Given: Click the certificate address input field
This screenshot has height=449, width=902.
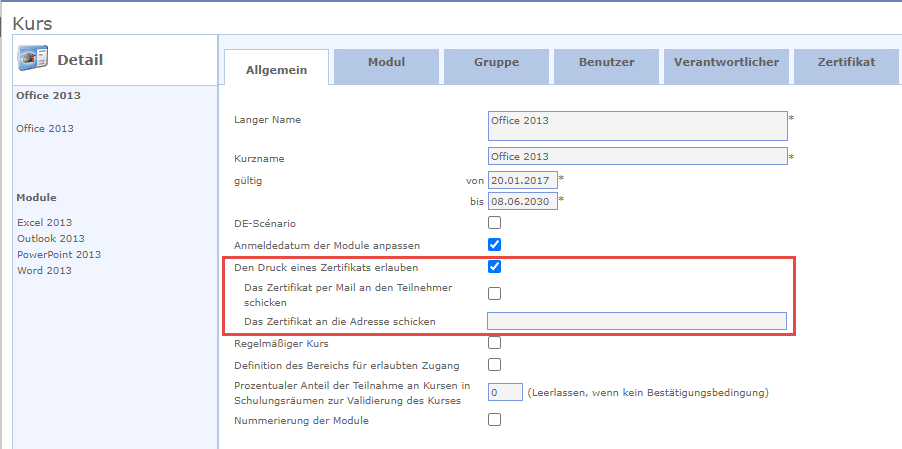Looking at the screenshot, I should [x=636, y=321].
